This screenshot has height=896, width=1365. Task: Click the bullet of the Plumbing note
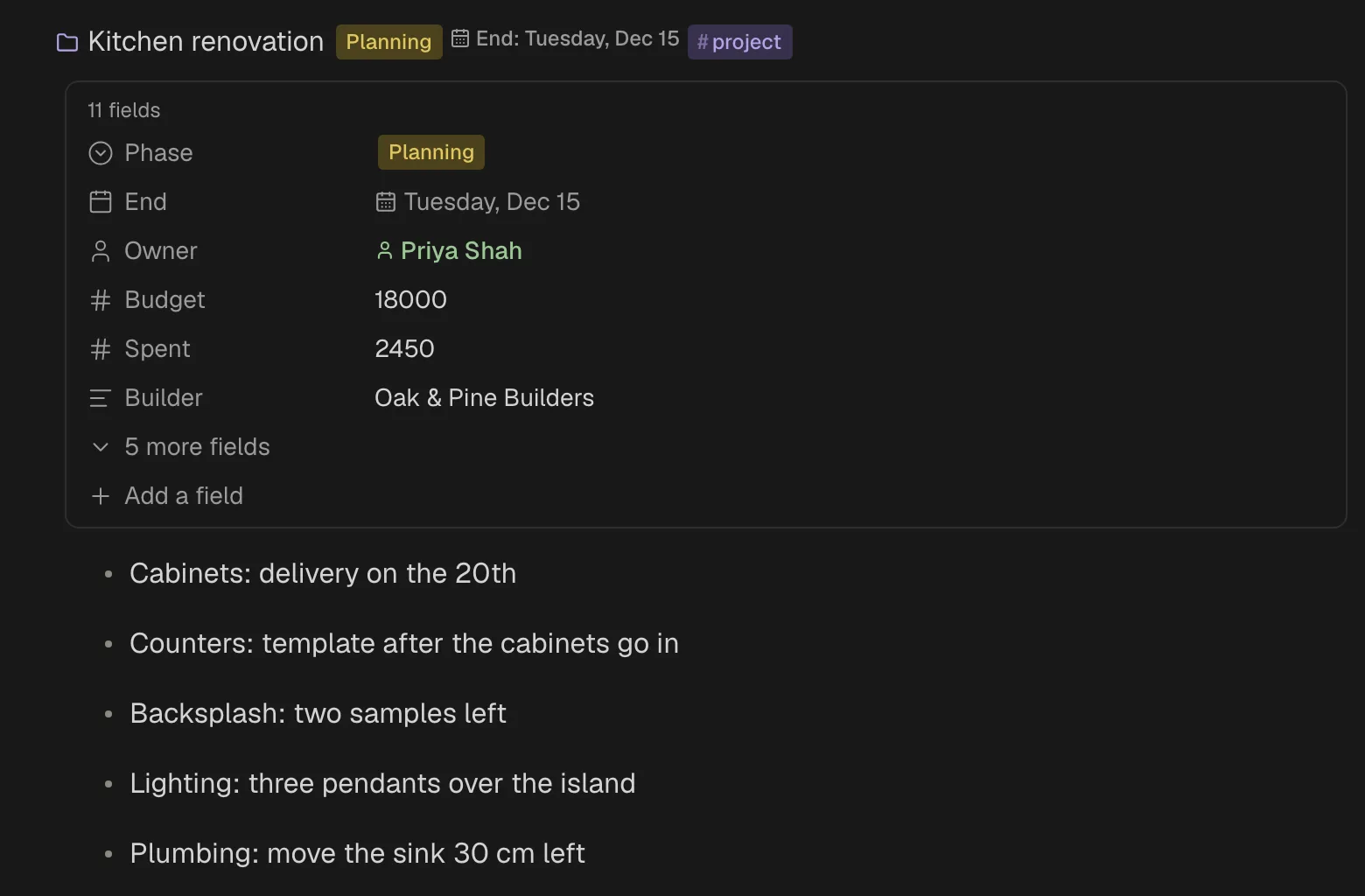(x=108, y=854)
